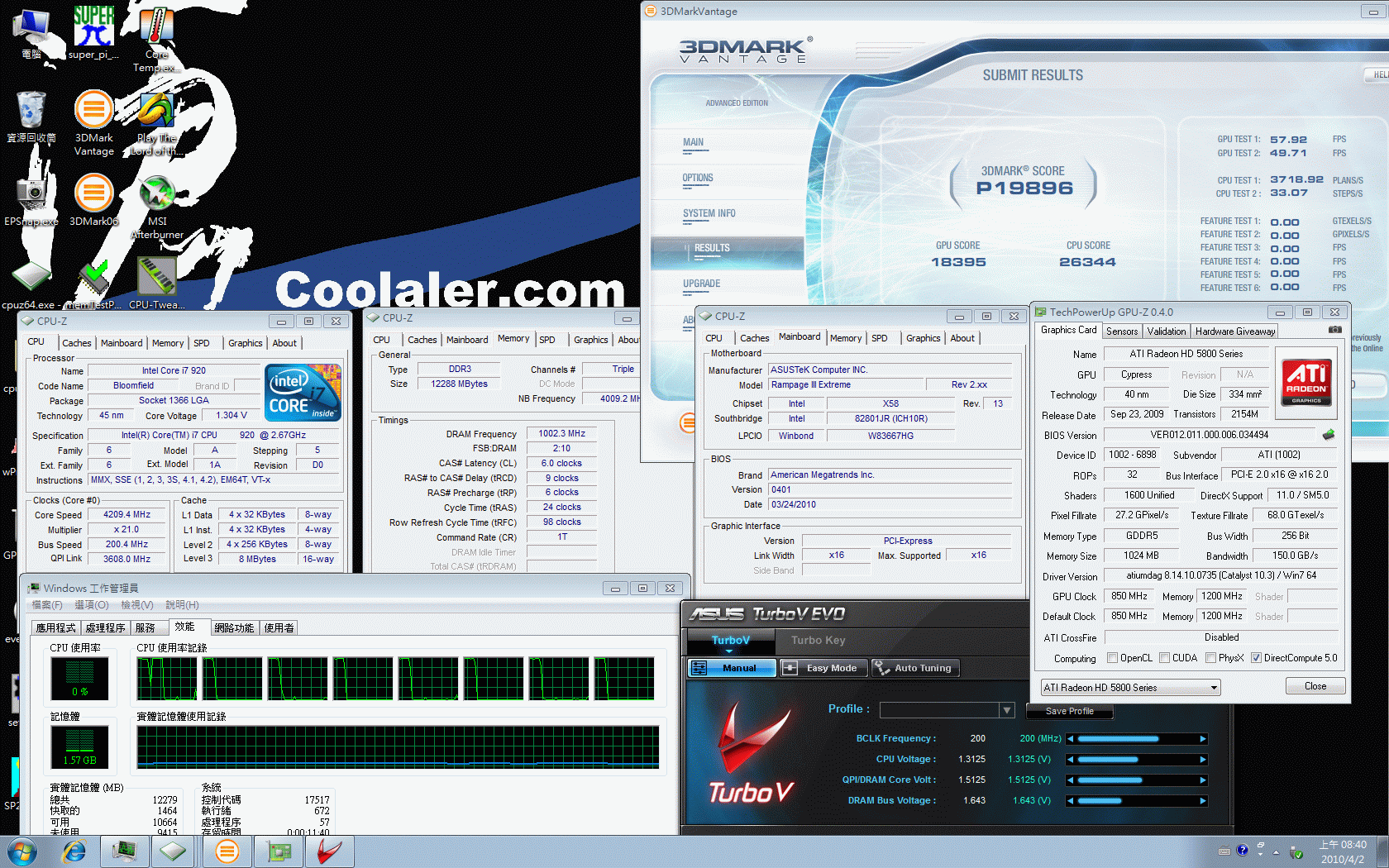Click CPU Voltage increase arrow

click(x=1203, y=759)
